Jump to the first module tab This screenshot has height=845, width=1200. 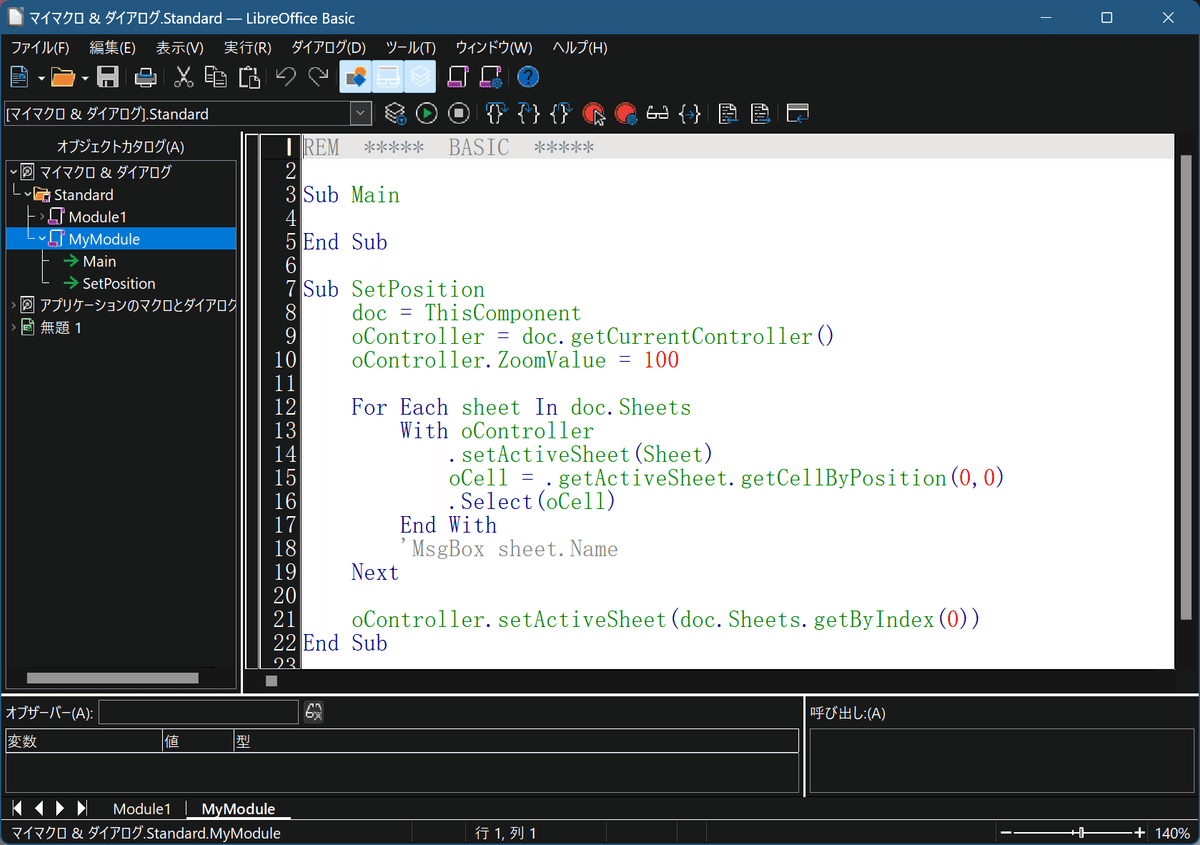click(18, 808)
